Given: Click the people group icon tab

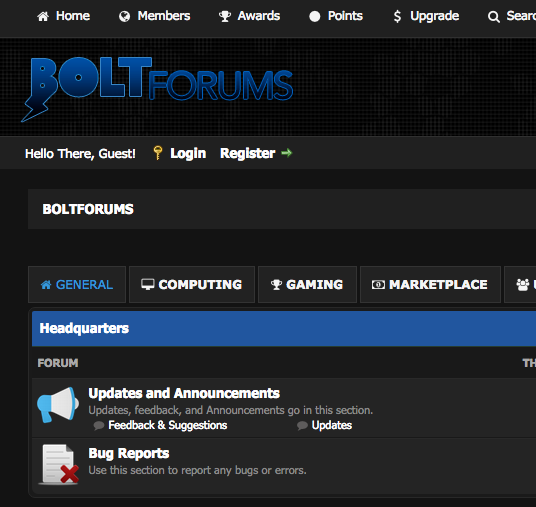Looking at the screenshot, I should (x=523, y=284).
